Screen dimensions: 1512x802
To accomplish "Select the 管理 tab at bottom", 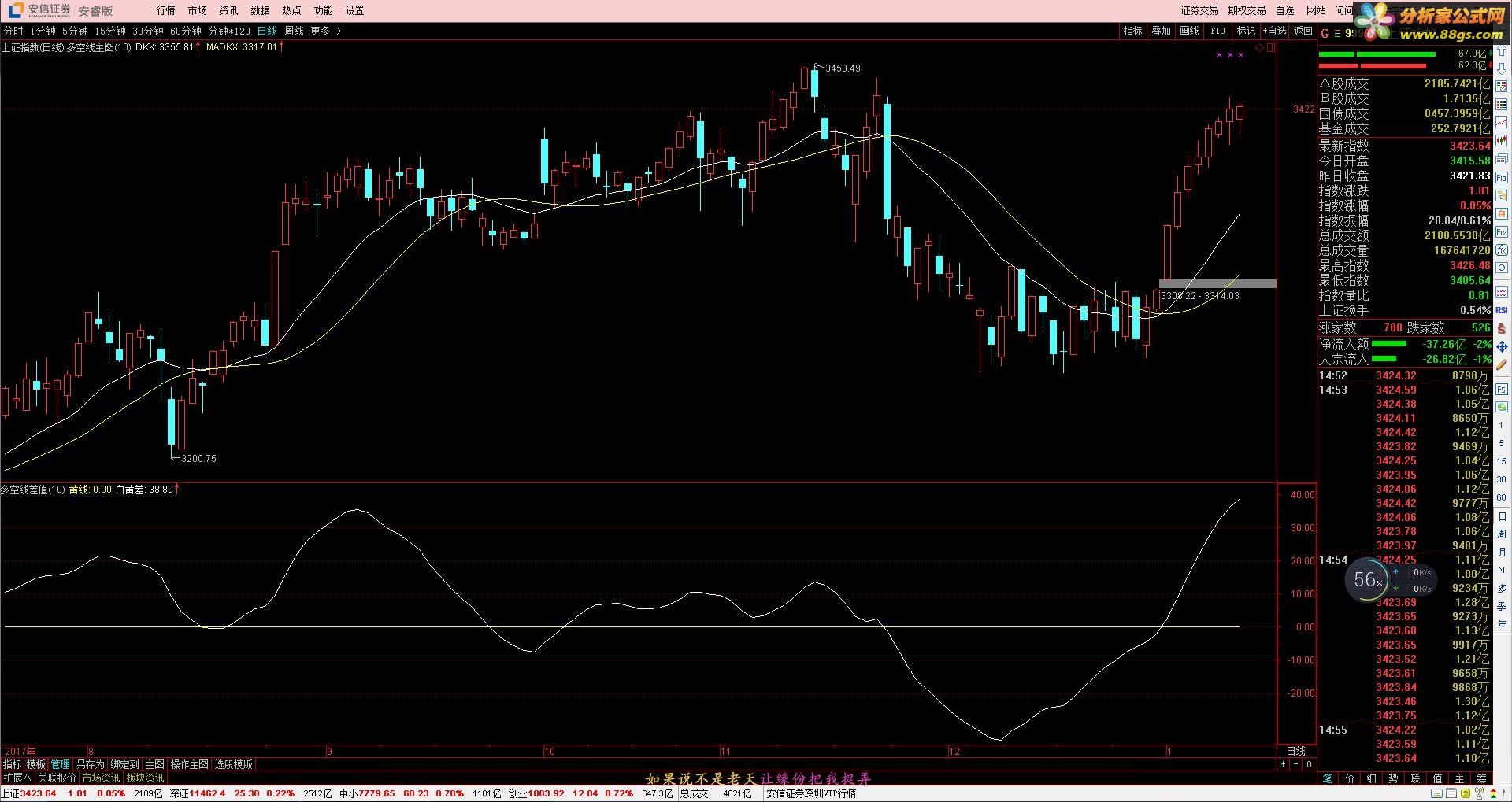I will [x=60, y=764].
